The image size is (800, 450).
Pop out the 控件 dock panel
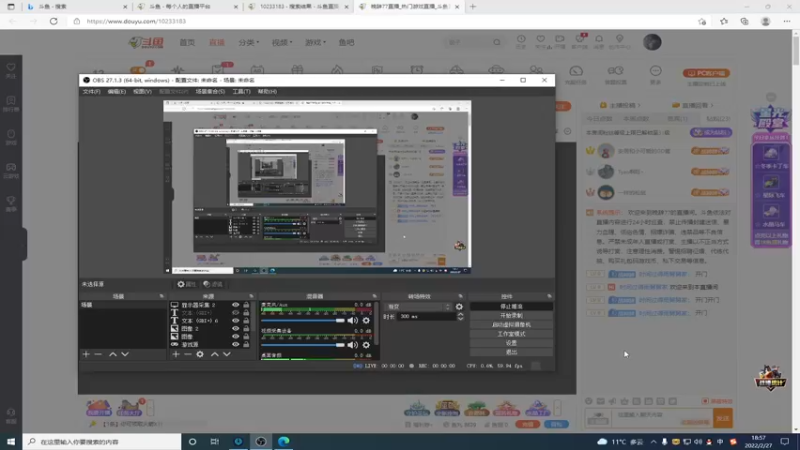click(x=549, y=296)
